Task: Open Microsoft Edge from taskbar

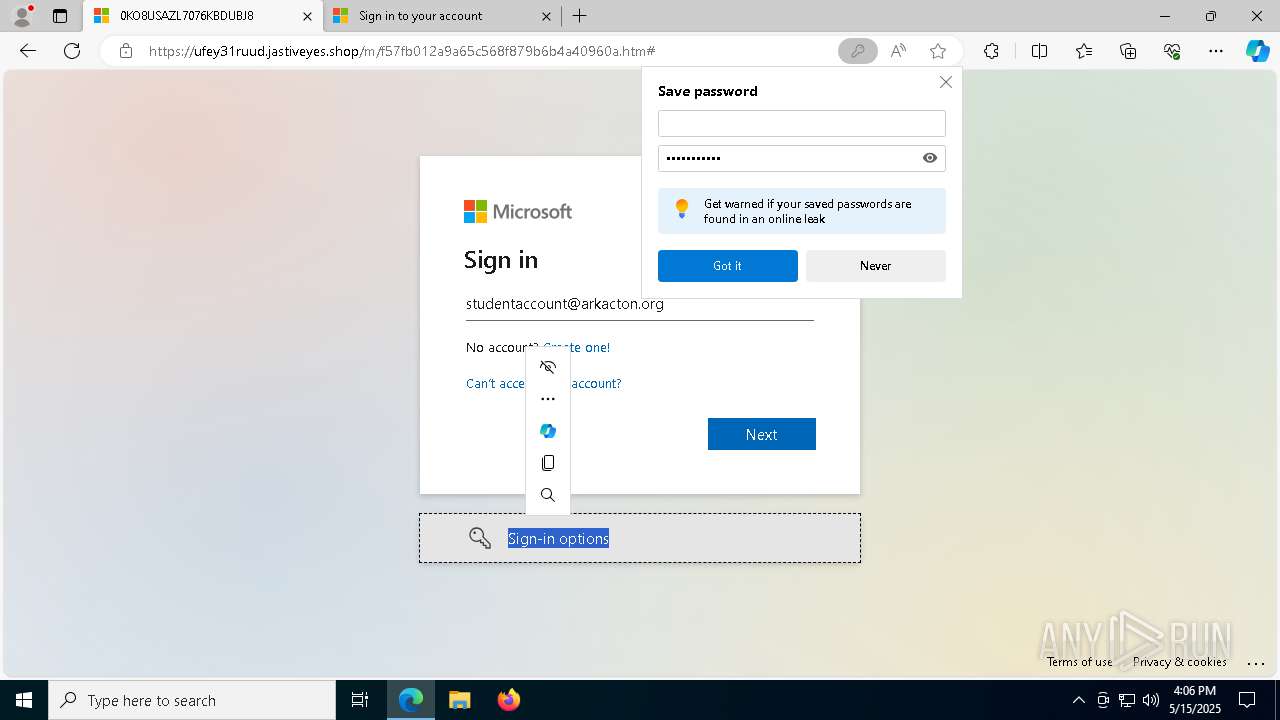Action: point(411,700)
